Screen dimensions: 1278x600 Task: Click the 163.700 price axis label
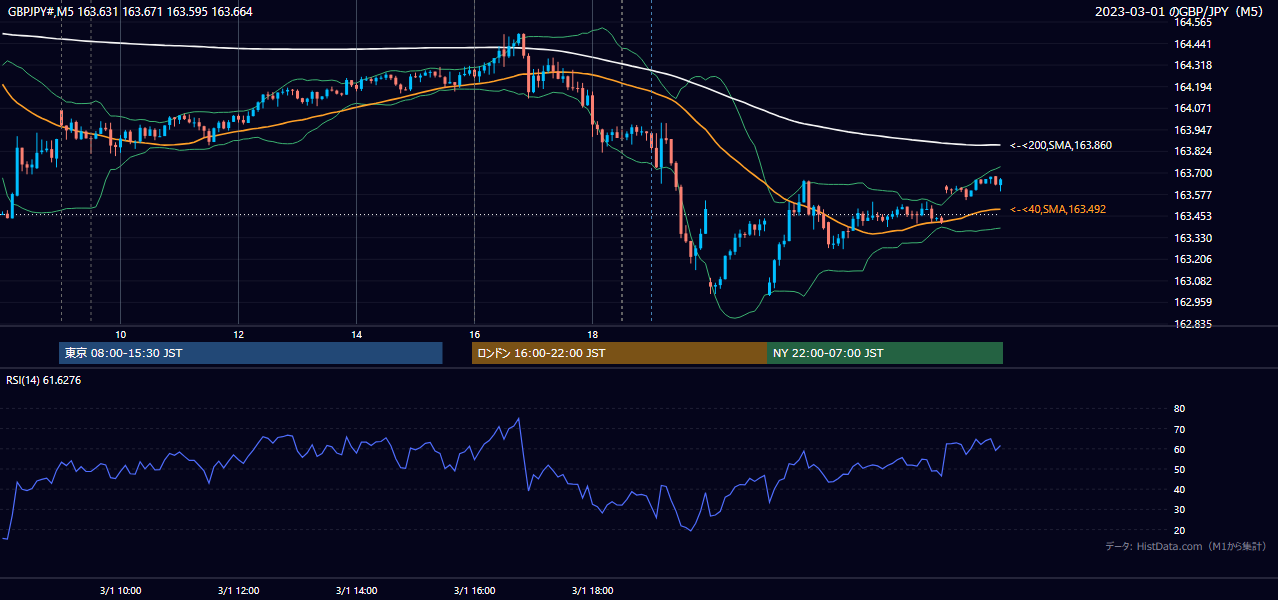pos(1193,173)
